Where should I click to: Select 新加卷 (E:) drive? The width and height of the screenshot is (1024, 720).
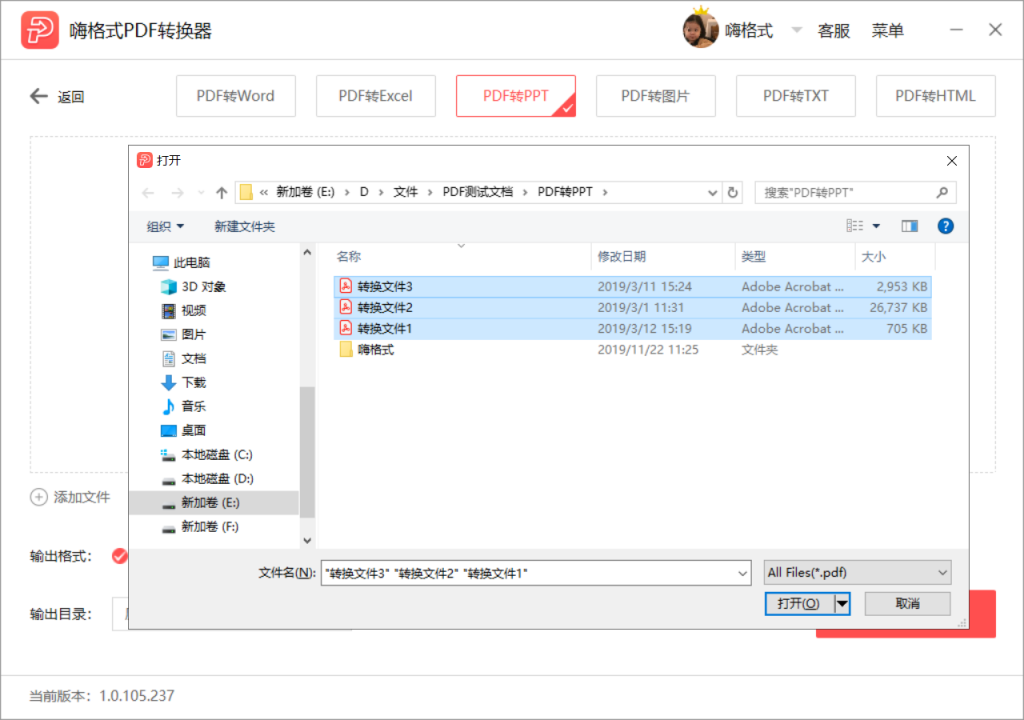coord(214,502)
